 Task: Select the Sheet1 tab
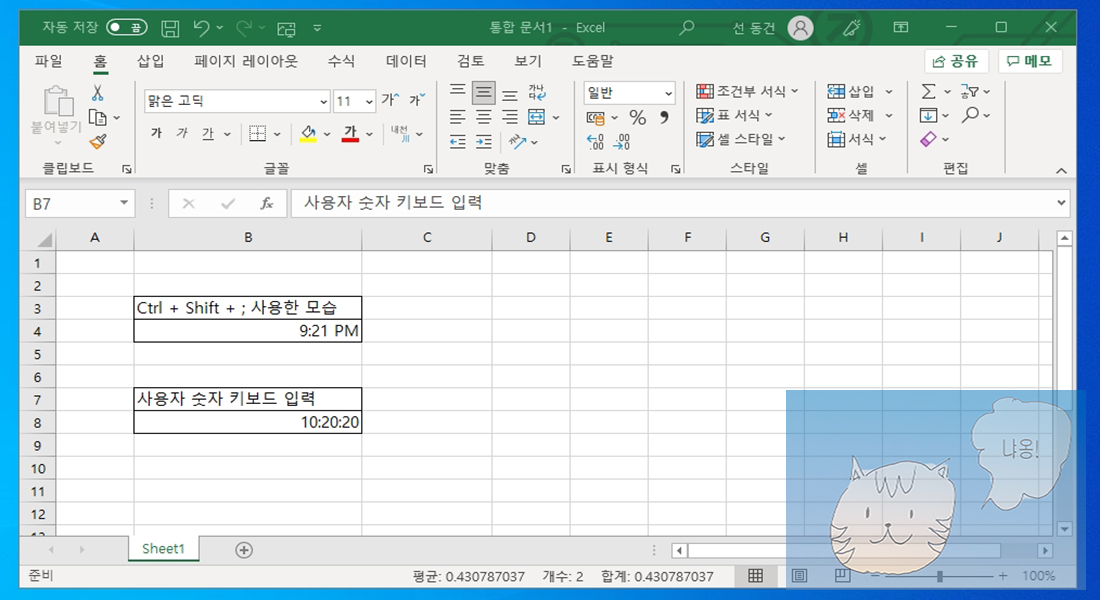coord(163,549)
